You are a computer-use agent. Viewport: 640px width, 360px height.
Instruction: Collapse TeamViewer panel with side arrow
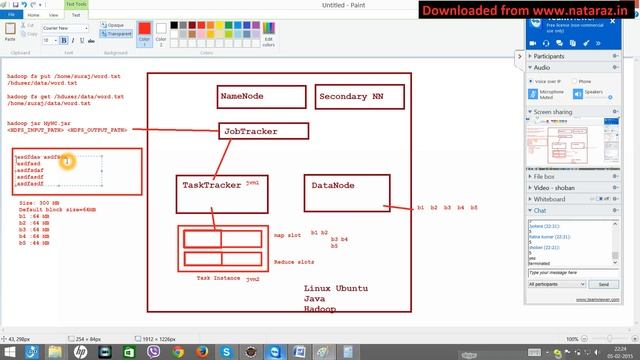tap(519, 57)
